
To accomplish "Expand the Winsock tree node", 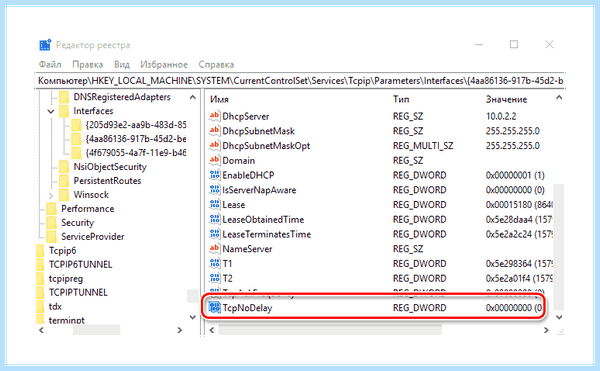I will [x=51, y=195].
